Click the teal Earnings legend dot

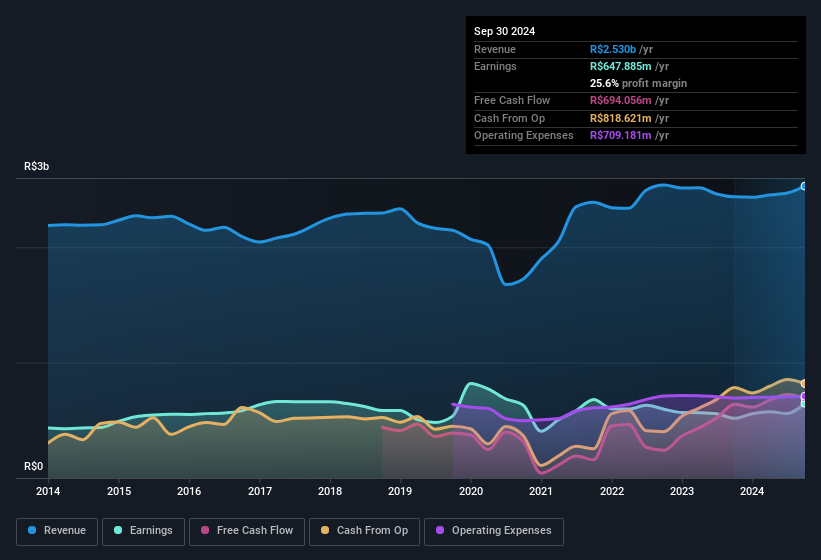pos(118,530)
